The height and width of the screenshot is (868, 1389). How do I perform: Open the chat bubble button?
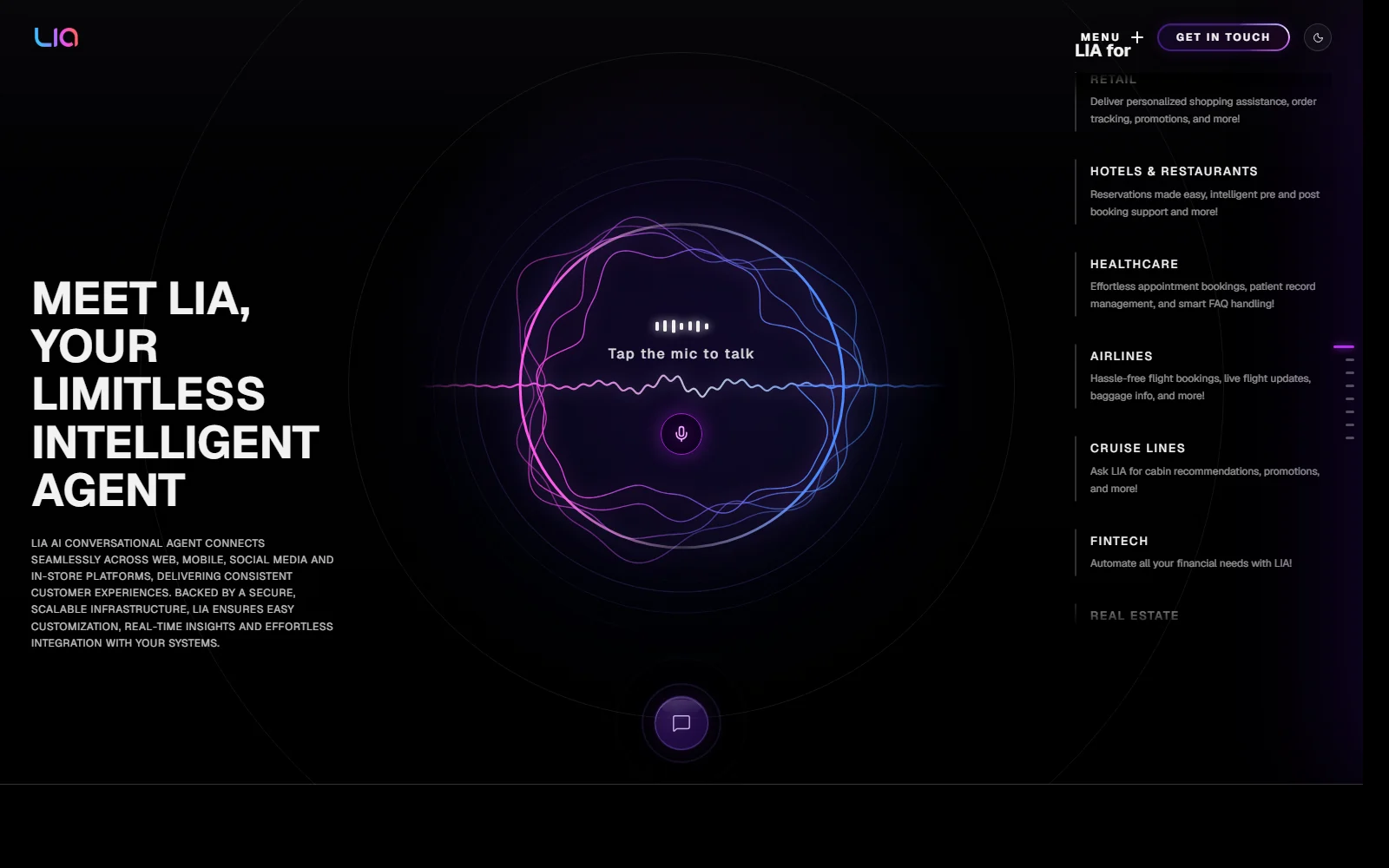click(x=681, y=723)
